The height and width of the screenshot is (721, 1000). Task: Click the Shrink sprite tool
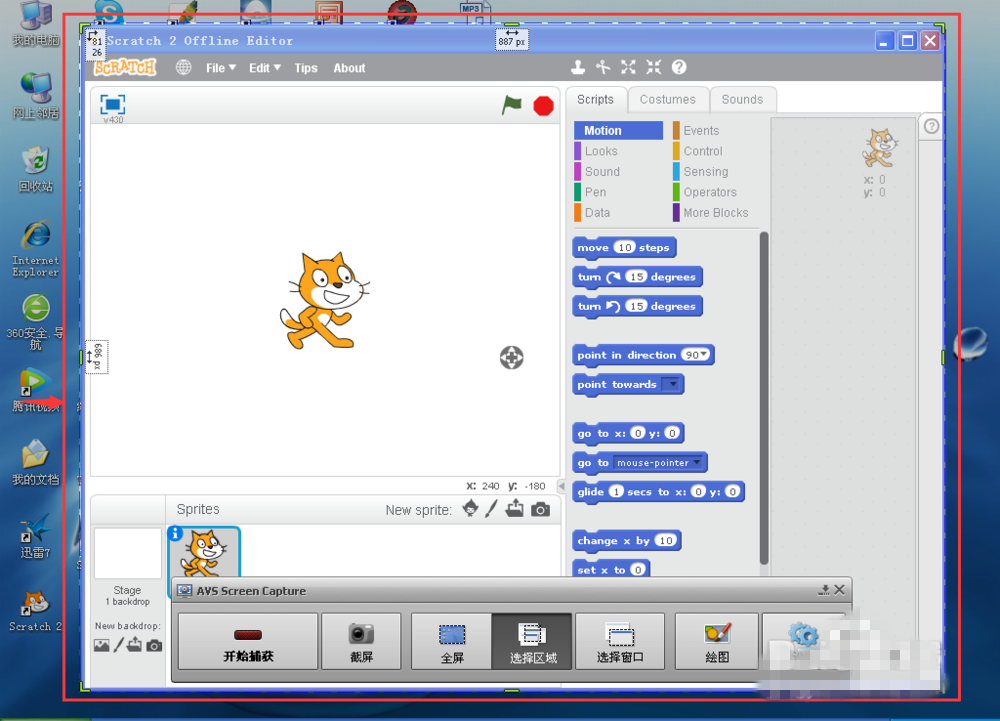click(x=653, y=68)
